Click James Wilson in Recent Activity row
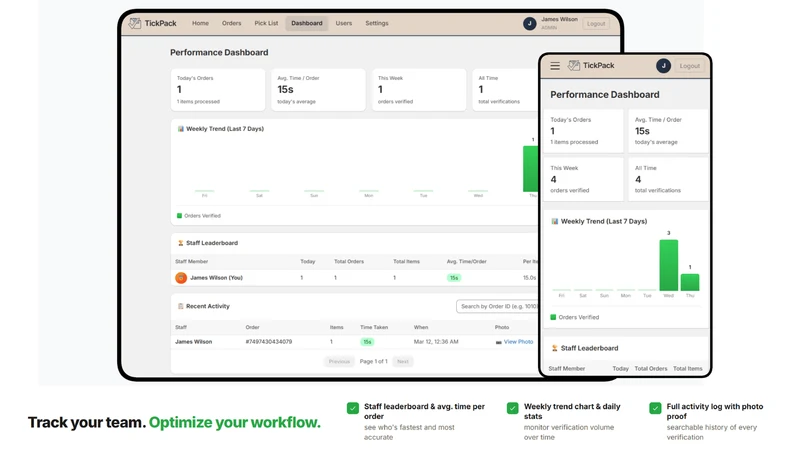Screen dimensions: 800x450 pyautogui.click(x=193, y=342)
